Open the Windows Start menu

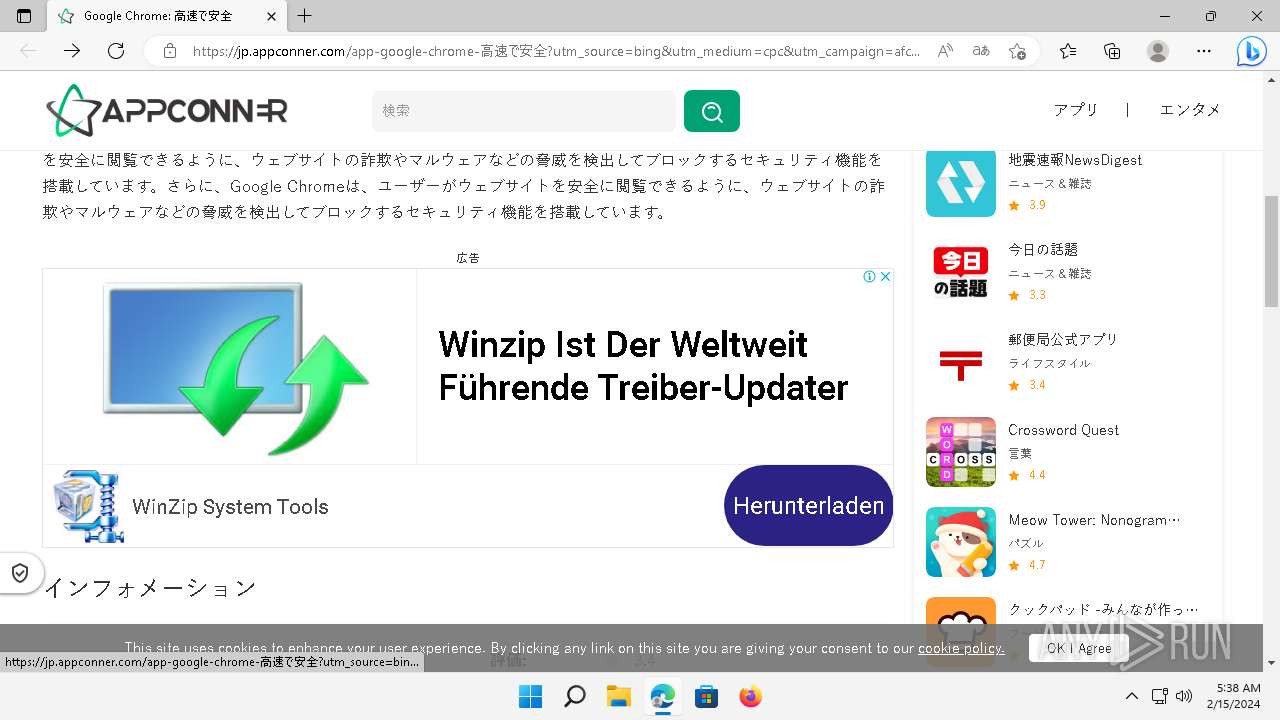530,696
